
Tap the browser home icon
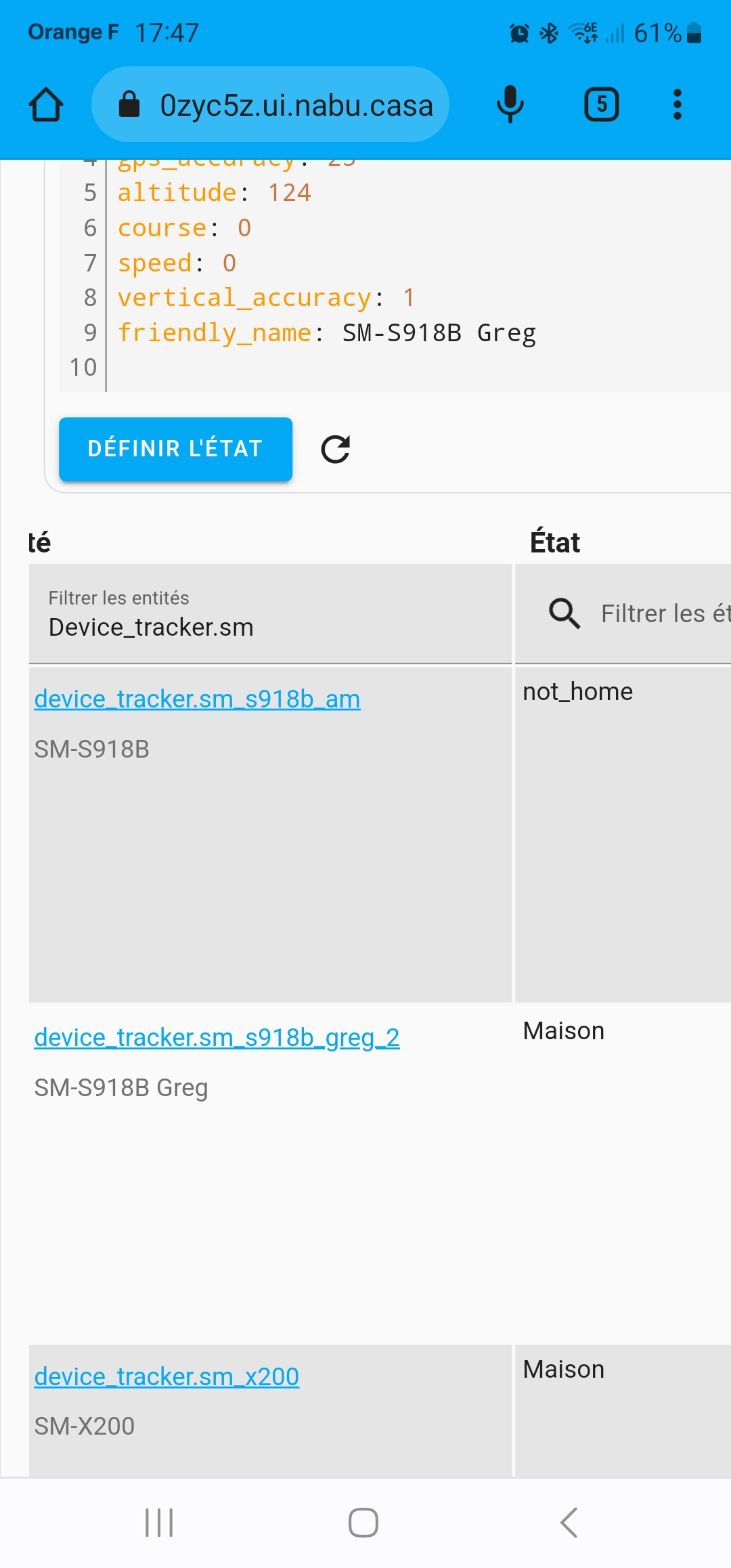coord(46,105)
